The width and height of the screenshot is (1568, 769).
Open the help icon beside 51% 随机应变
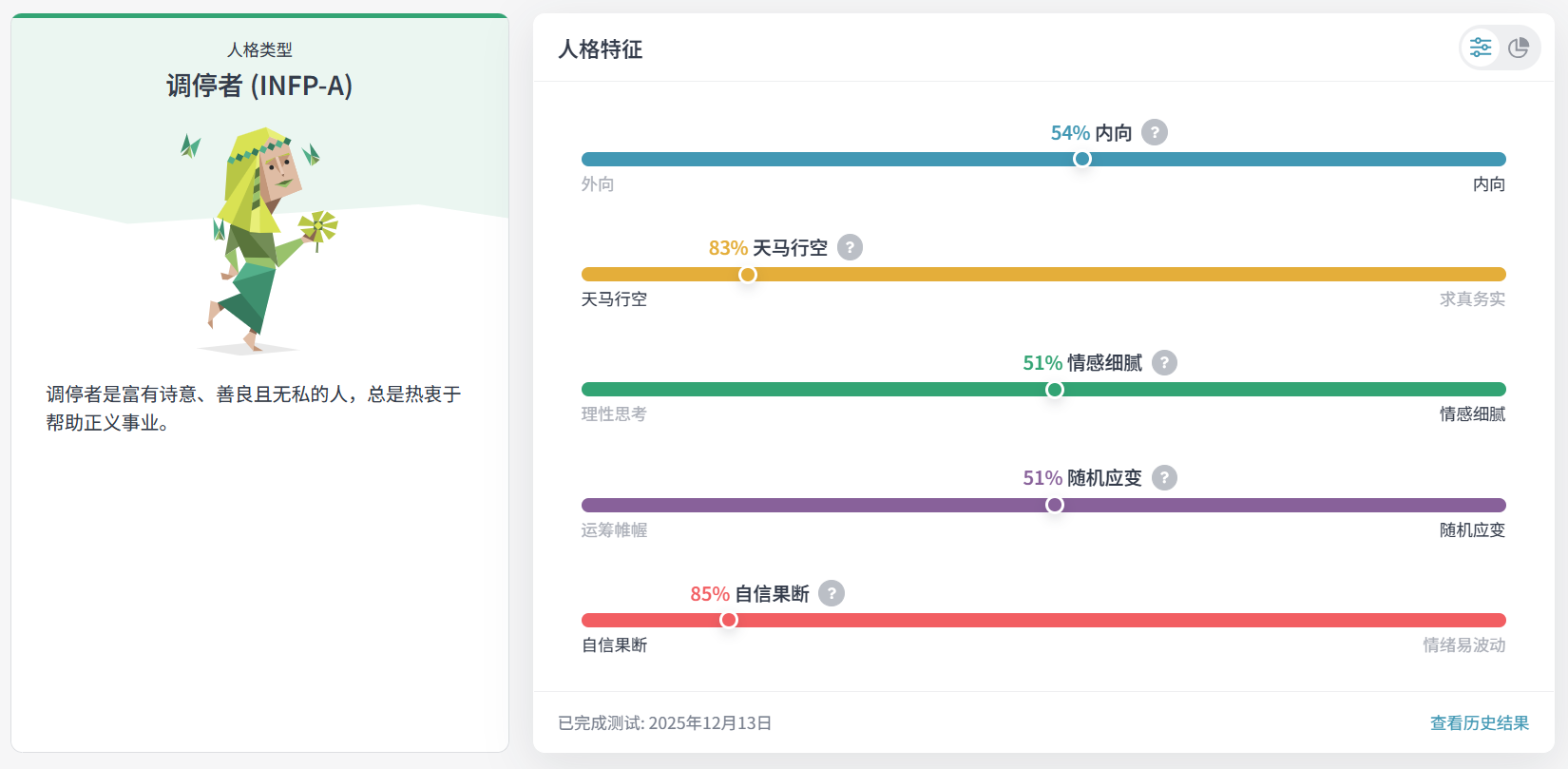coord(1164,477)
